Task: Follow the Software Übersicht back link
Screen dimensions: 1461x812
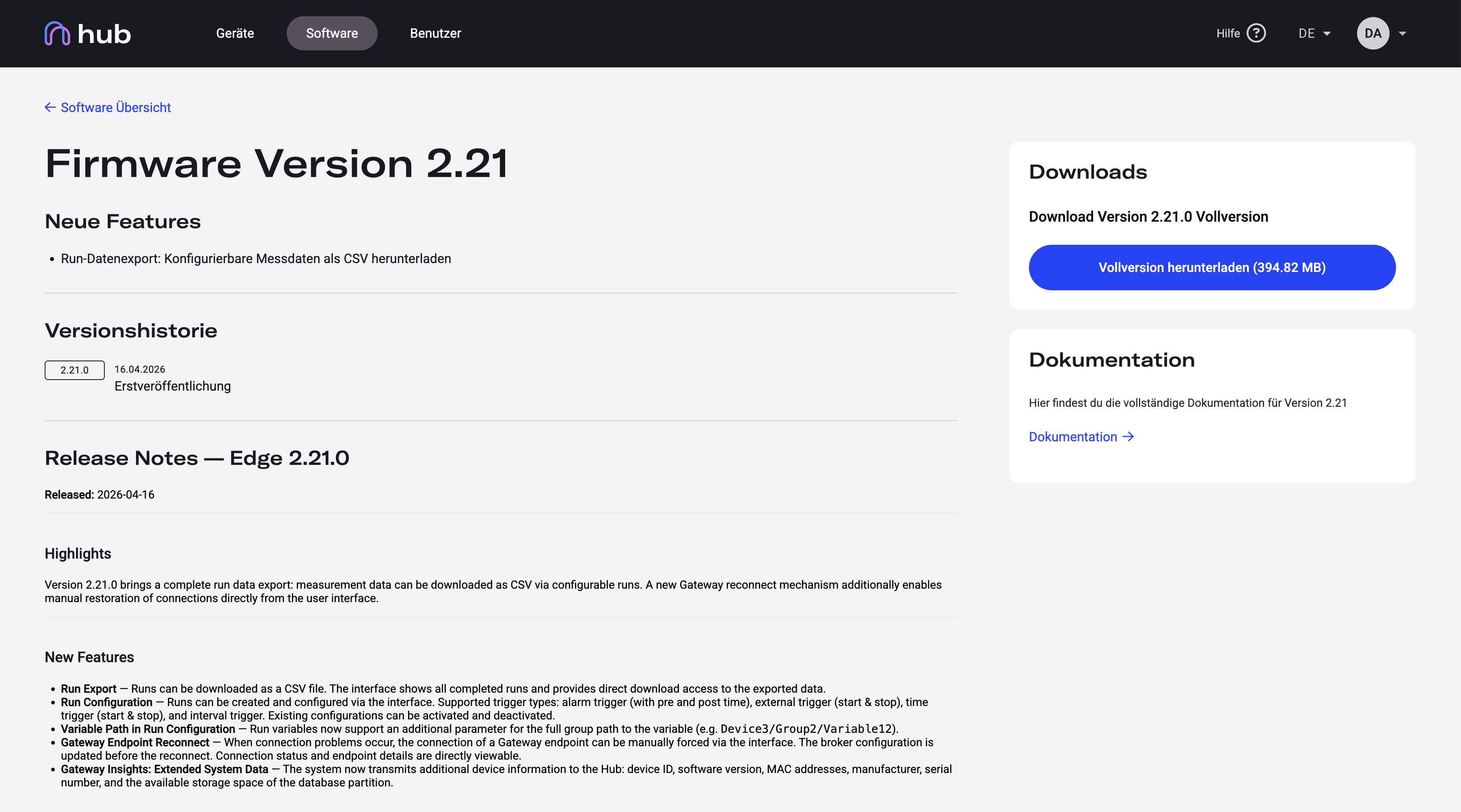Action: point(116,107)
